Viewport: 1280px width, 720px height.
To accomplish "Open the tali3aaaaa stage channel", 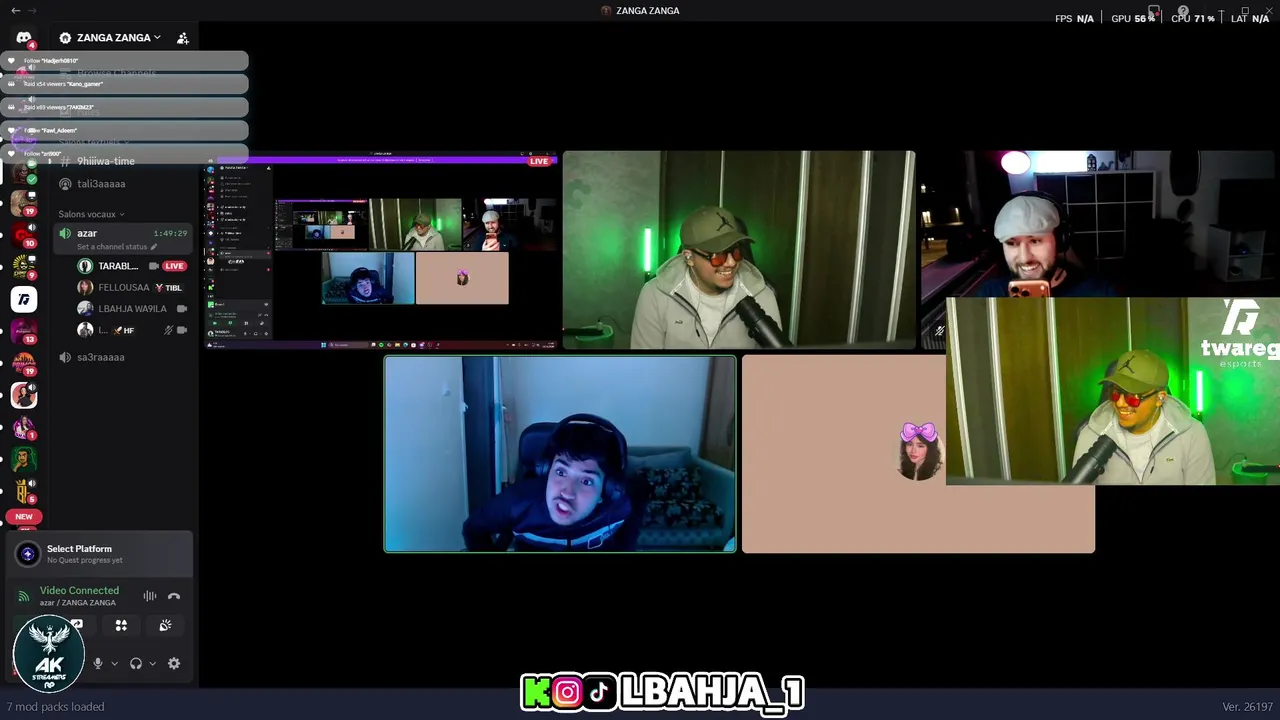I will click(101, 184).
